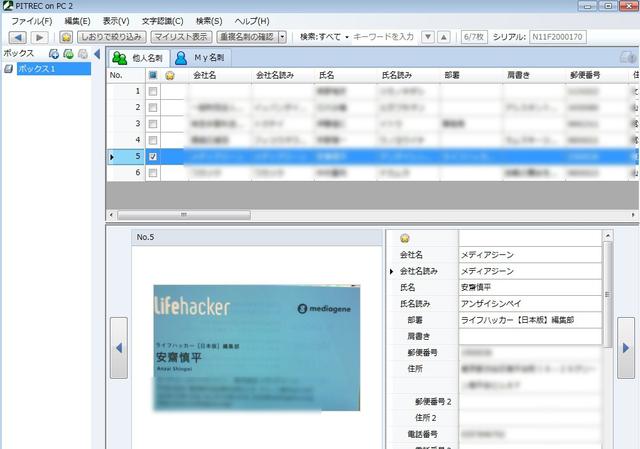The height and width of the screenshot is (449, 640).
Task: Sort by 会社名 column header
Action: click(x=220, y=76)
